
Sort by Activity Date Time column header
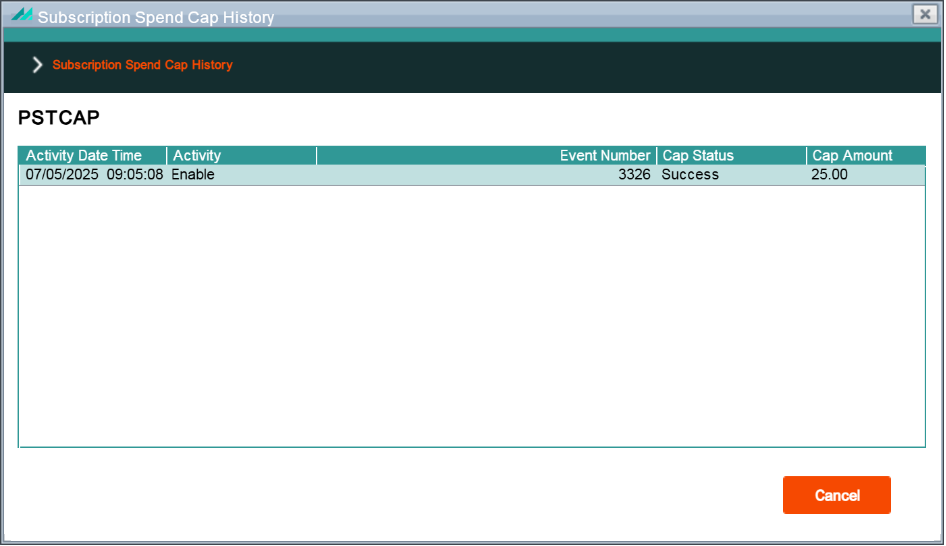tap(92, 156)
